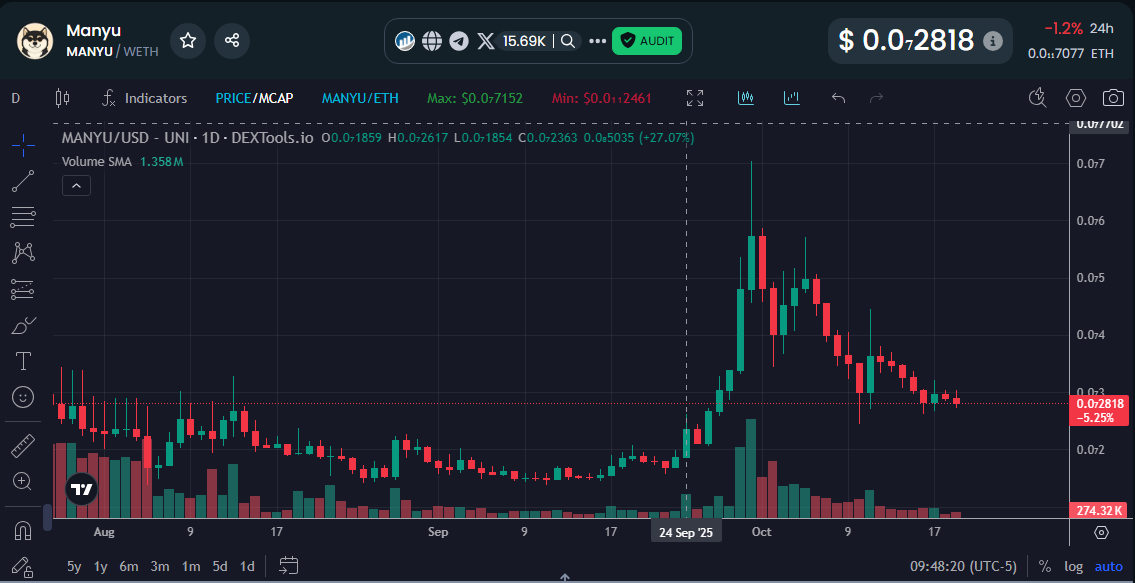
Task: Toggle the candles-with-line chart icon
Action: tap(746, 98)
